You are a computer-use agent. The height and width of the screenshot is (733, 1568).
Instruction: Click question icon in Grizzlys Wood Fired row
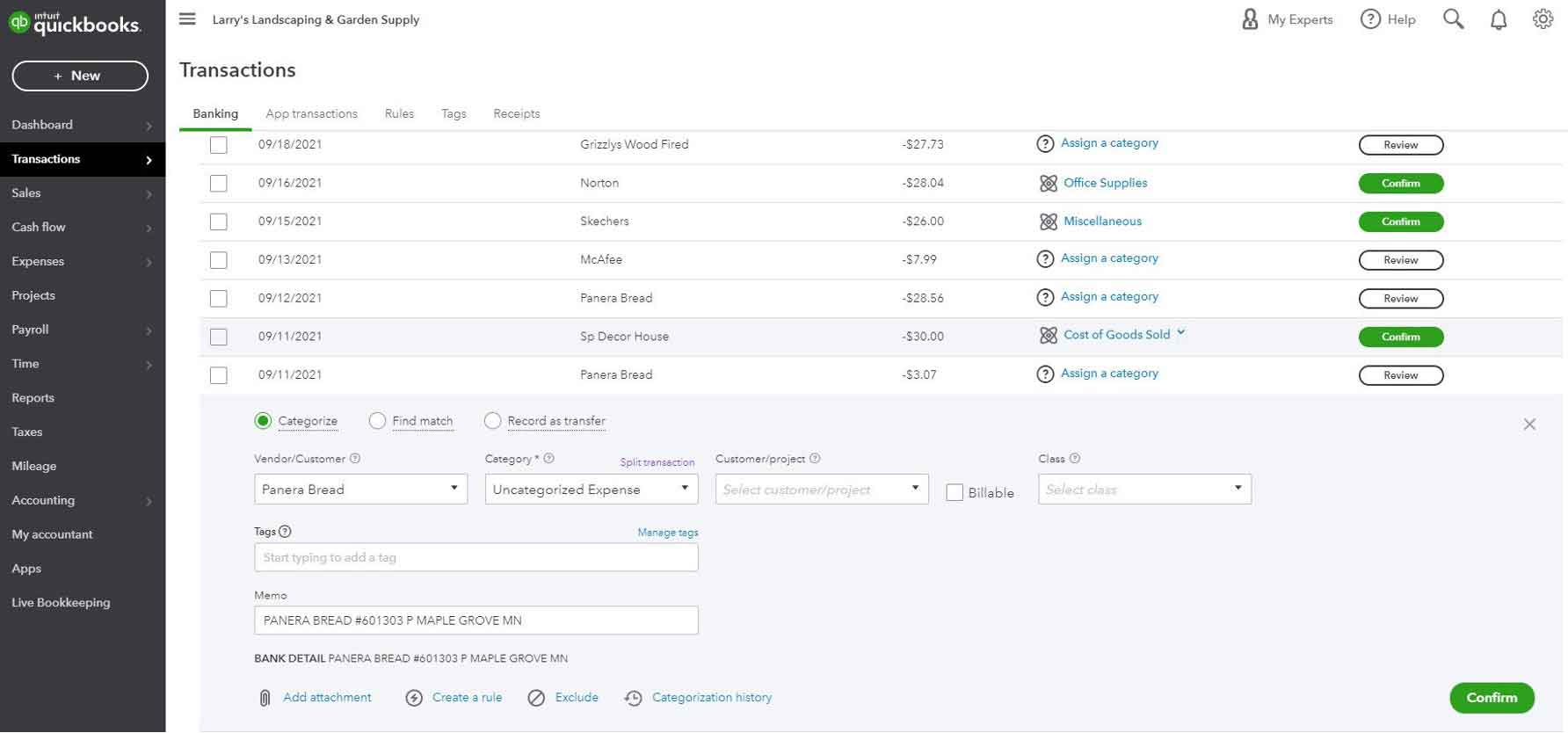1045,144
